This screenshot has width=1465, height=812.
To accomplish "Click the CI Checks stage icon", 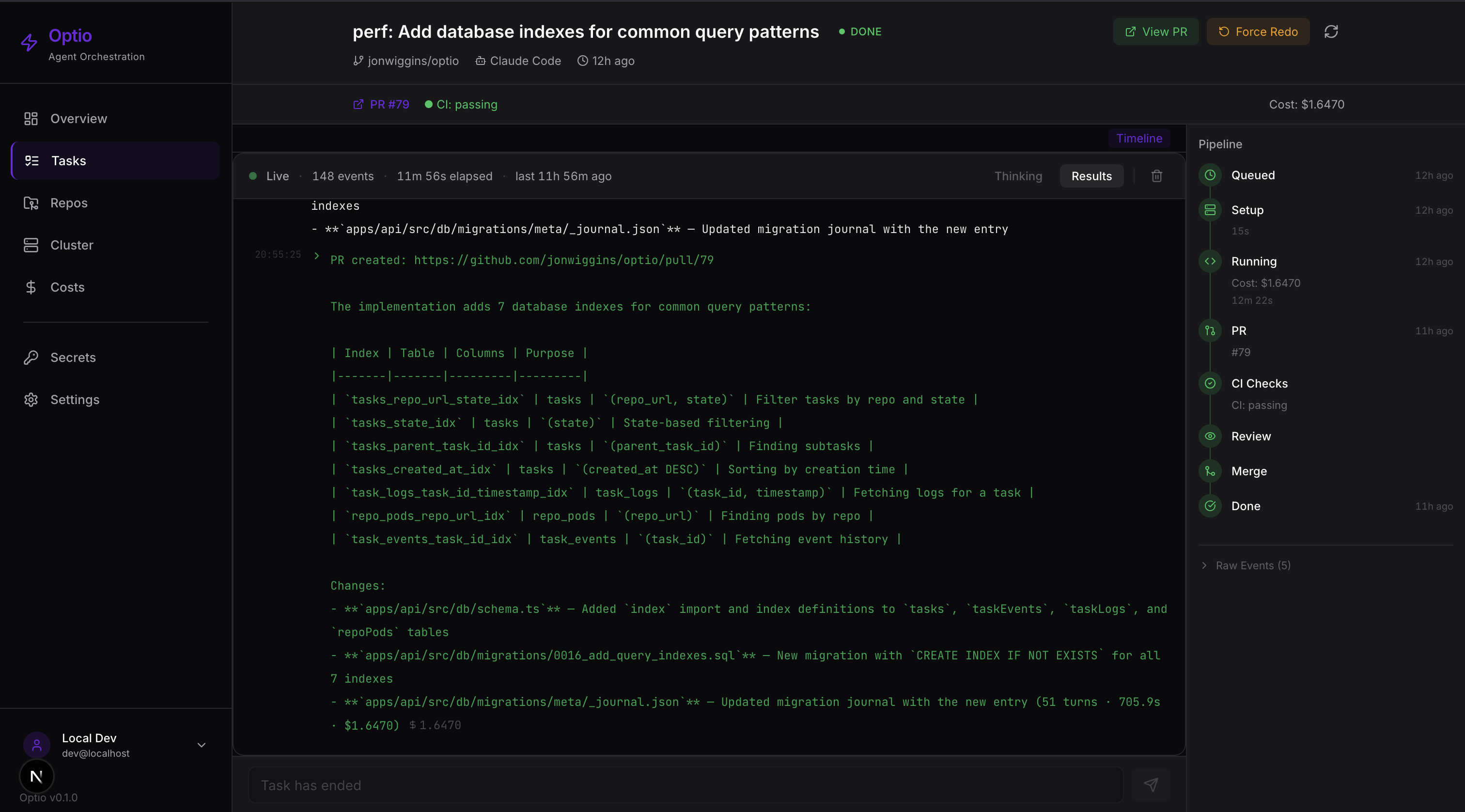I will pyautogui.click(x=1210, y=383).
